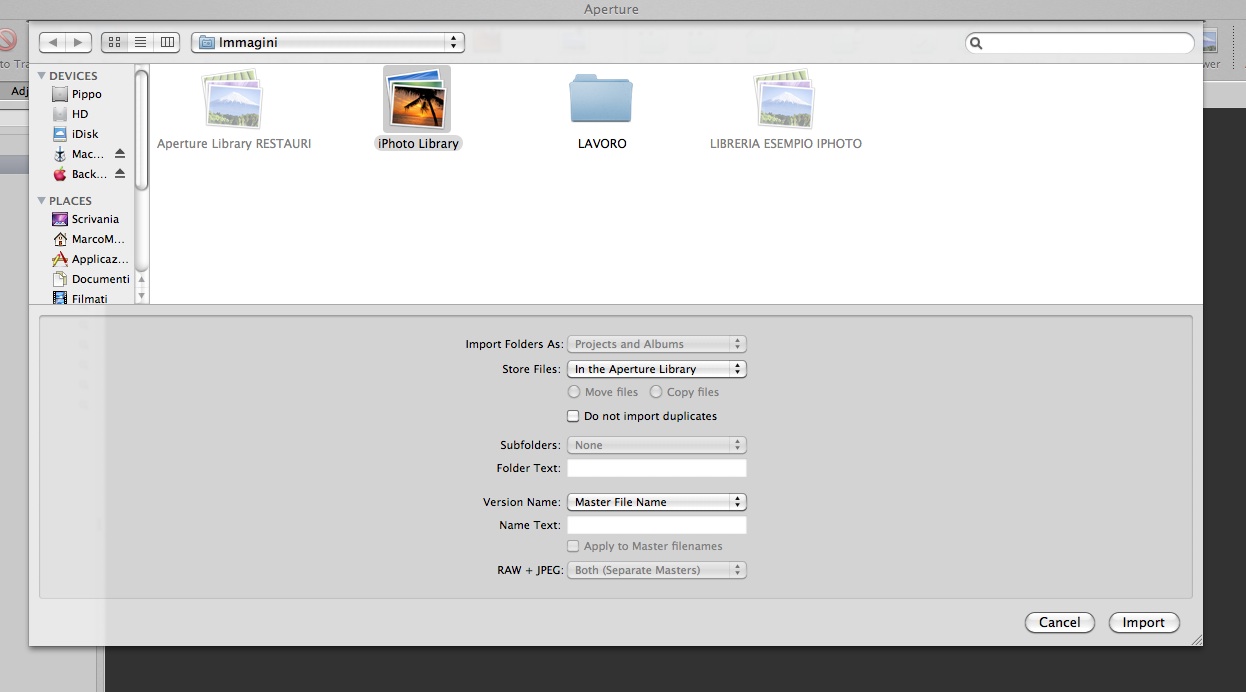This screenshot has width=1246, height=692.
Task: Eject the Mac… volume
Action: click(x=120, y=154)
